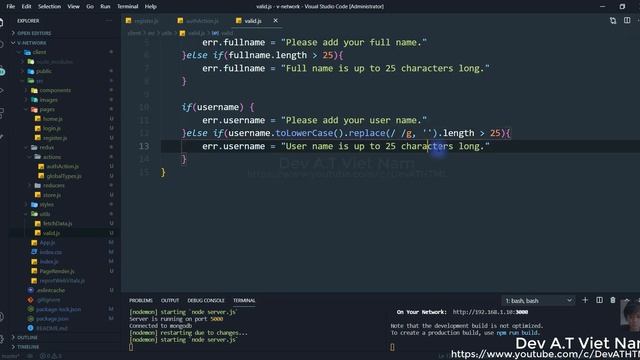The width and height of the screenshot is (640, 360).
Task: Open the bash terminal selector dropdown
Action: [x=538, y=301]
